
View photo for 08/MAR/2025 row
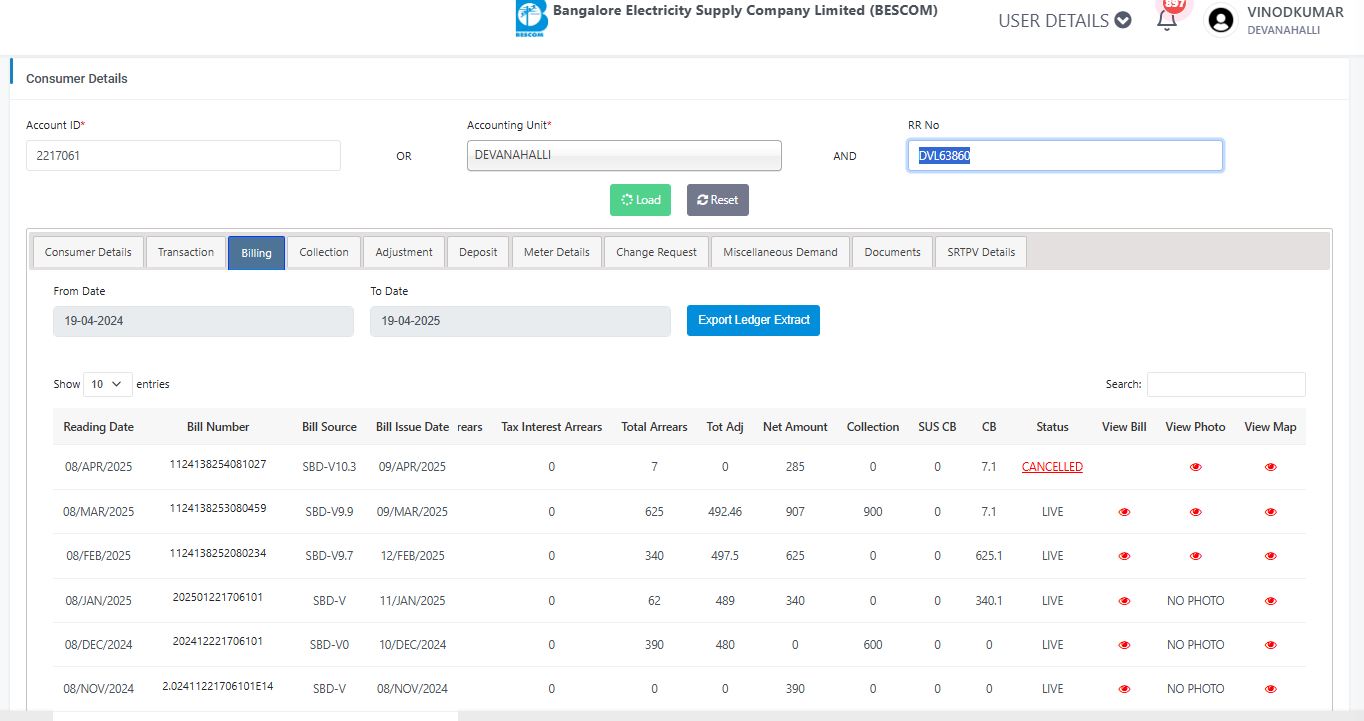[x=1195, y=512]
